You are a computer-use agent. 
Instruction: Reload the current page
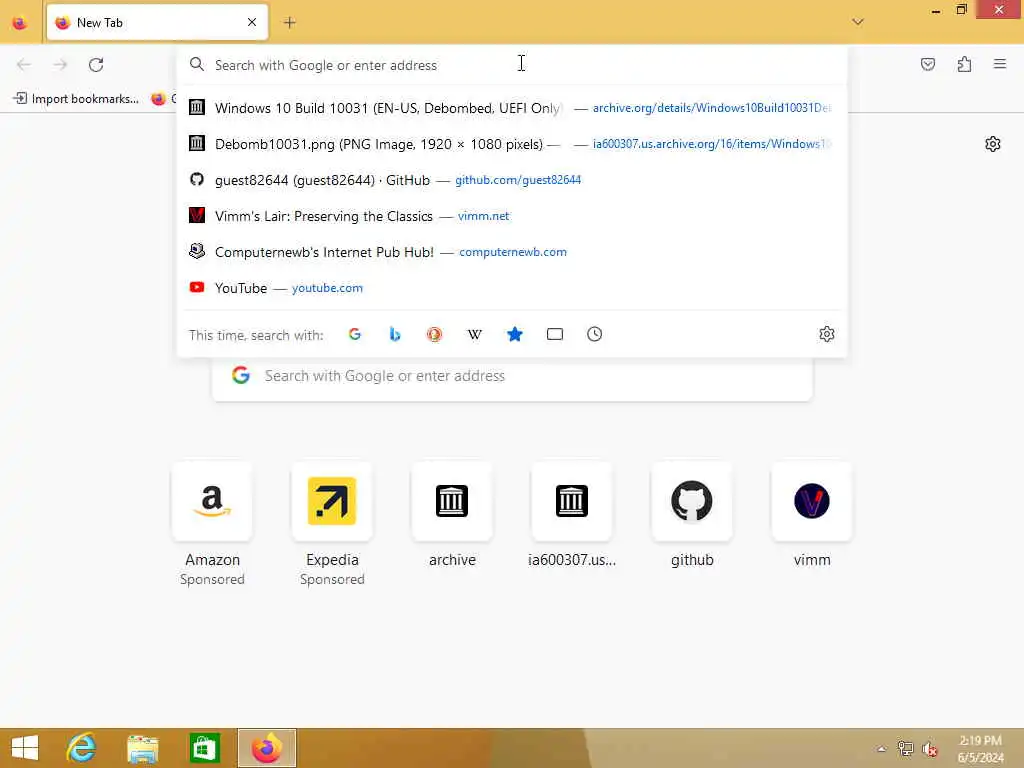[x=96, y=65]
